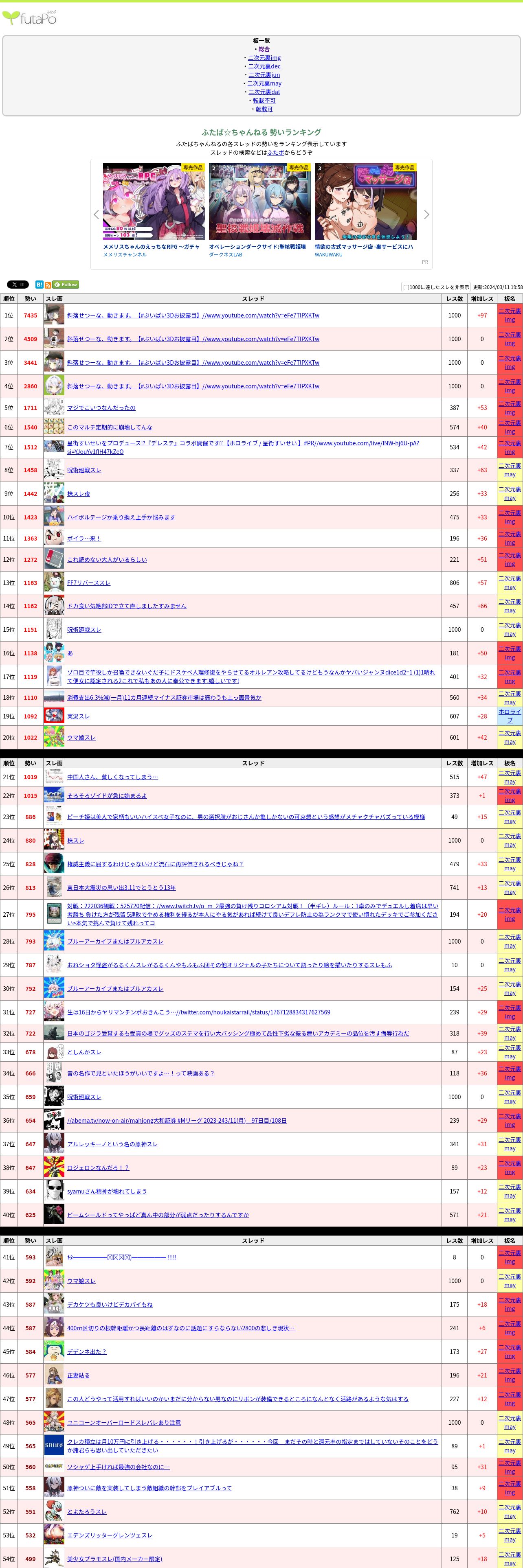The width and height of the screenshot is (523, 1568).
Task: Open 二次元裏dec board link
Action: [264, 66]
